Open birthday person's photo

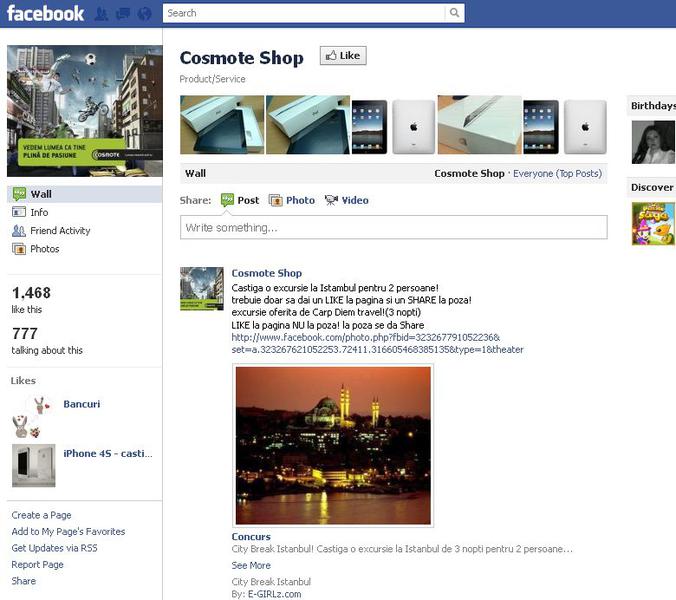pos(654,142)
